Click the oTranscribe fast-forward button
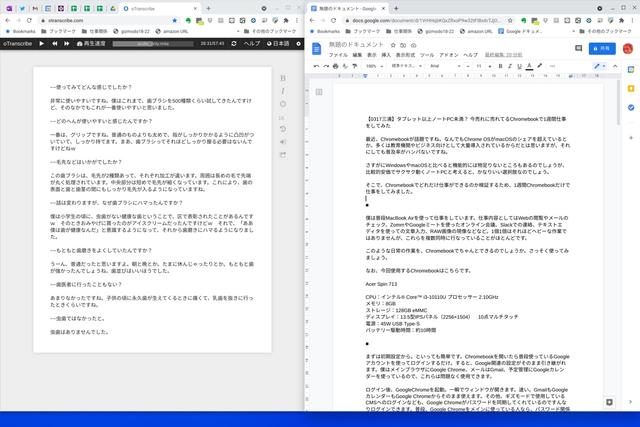 click(x=67, y=43)
